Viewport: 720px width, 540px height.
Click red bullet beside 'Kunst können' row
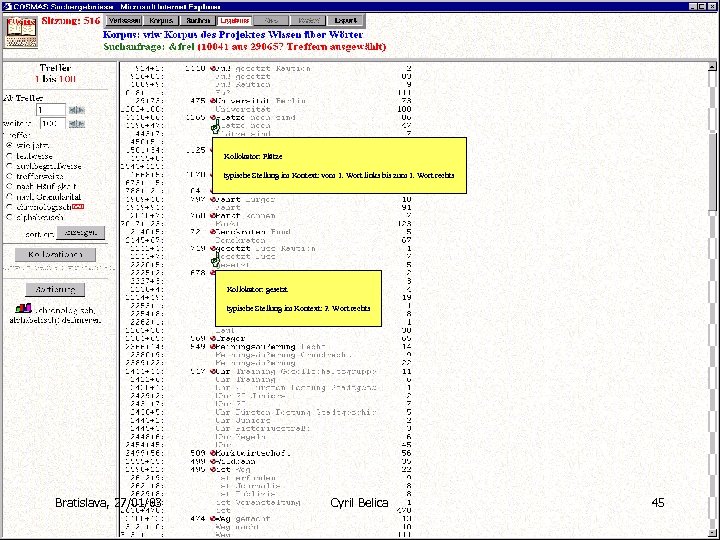click(213, 216)
